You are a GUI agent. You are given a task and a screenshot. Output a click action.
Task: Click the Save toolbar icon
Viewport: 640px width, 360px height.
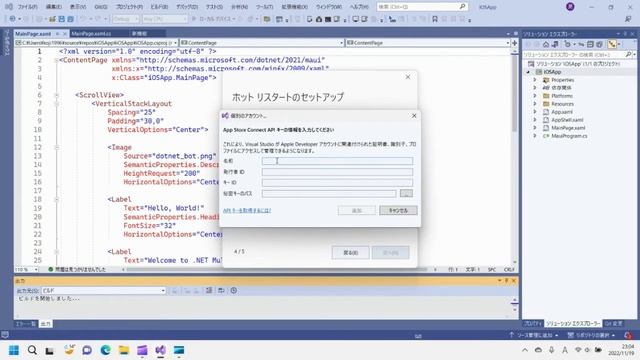62,19
